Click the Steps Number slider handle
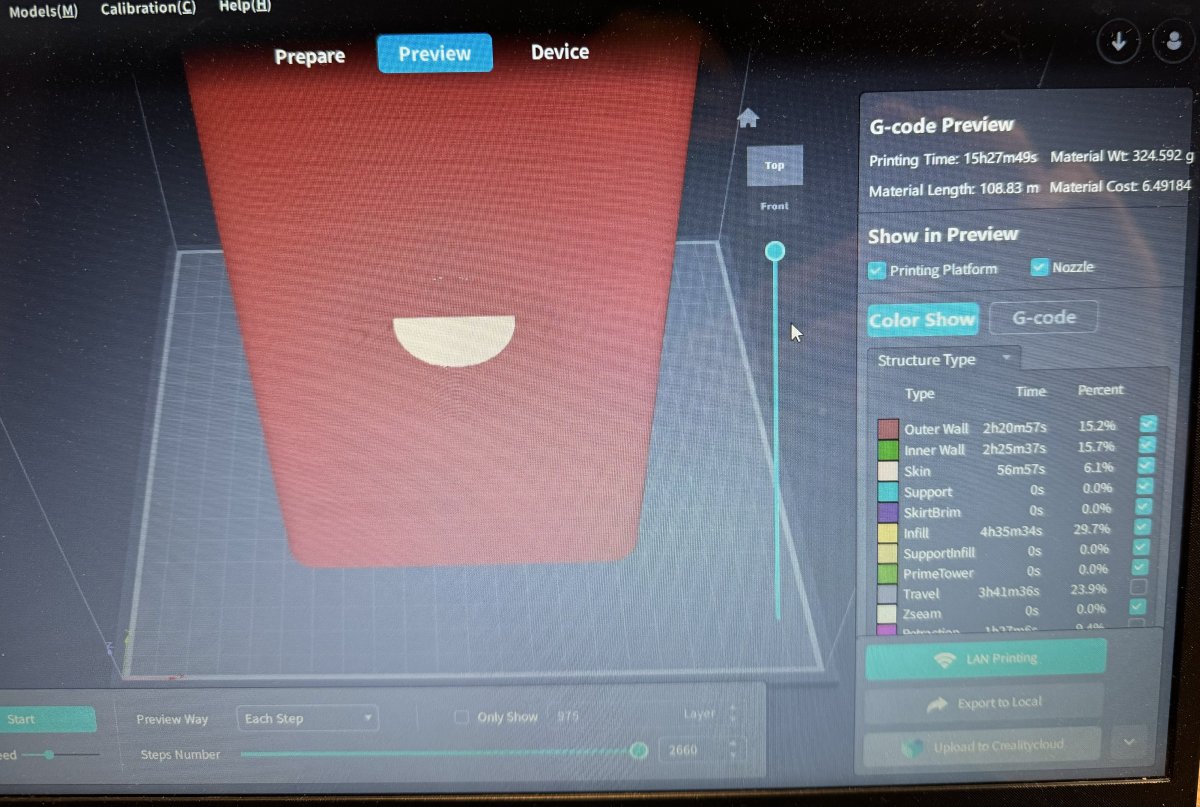This screenshot has height=807, width=1200. (x=639, y=751)
